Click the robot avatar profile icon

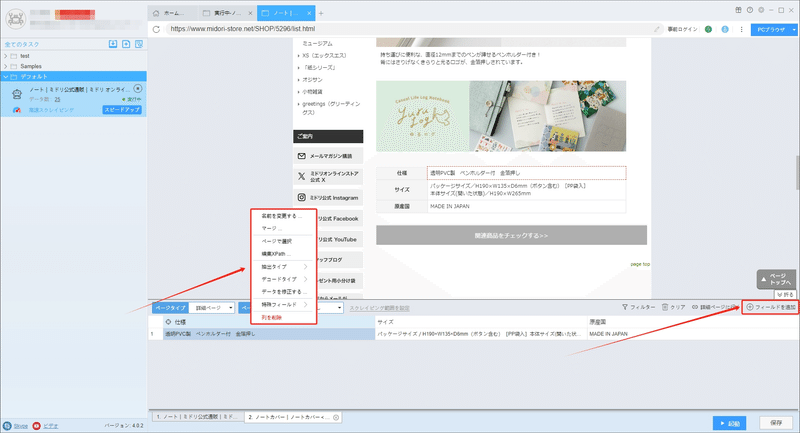click(16, 19)
